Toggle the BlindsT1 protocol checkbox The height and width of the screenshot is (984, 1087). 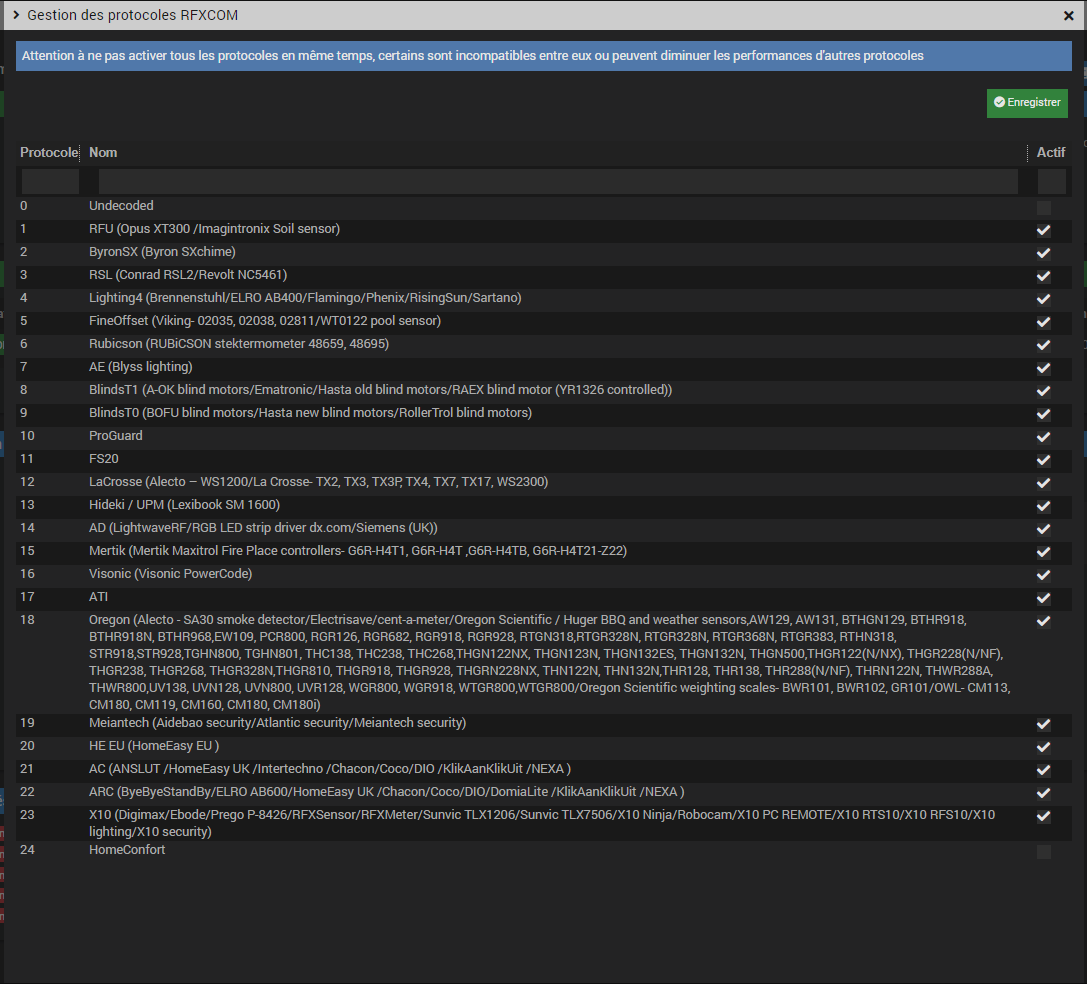[1043, 391]
